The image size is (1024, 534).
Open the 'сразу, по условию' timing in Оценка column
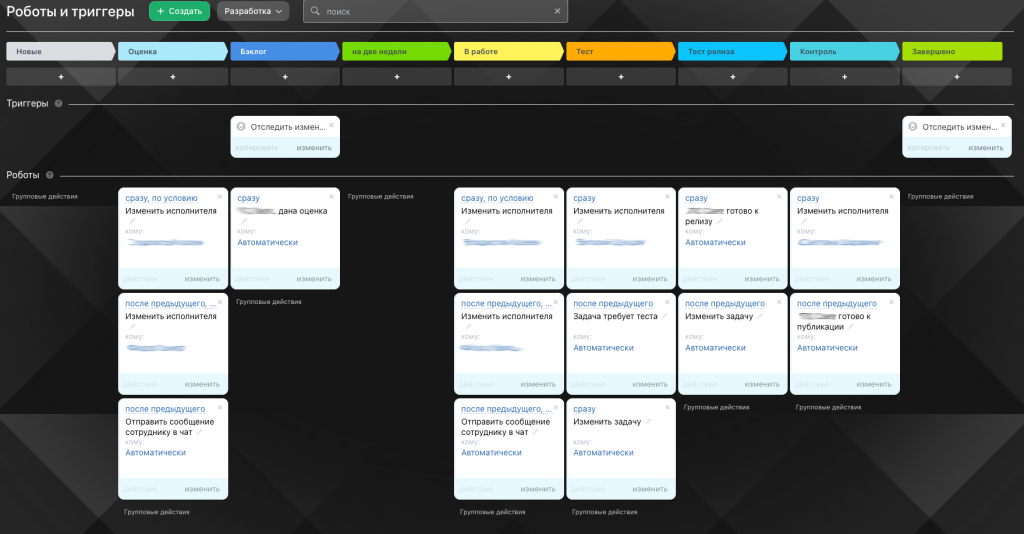(161, 198)
